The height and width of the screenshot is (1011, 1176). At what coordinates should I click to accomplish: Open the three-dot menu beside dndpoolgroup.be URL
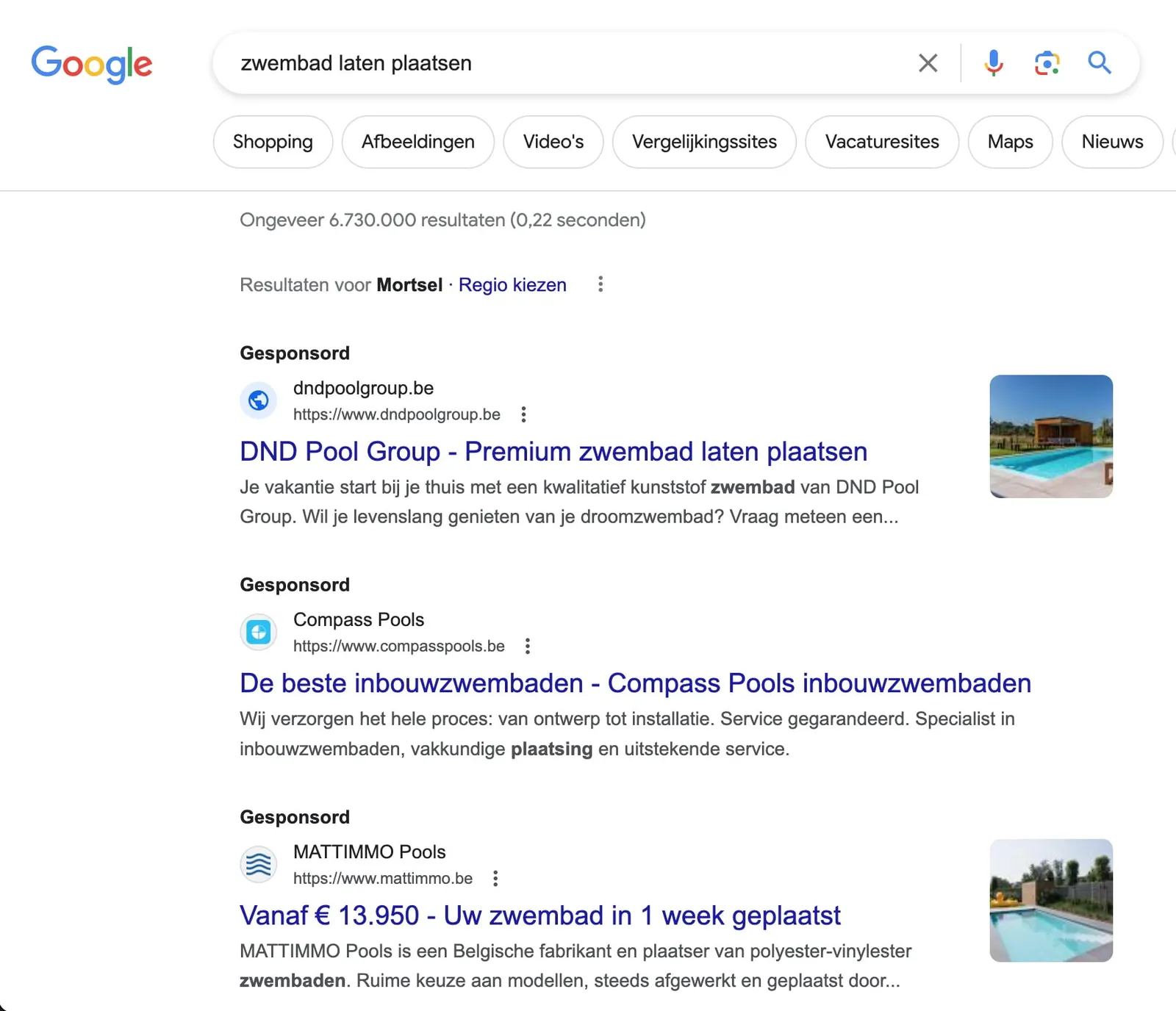[x=523, y=414]
